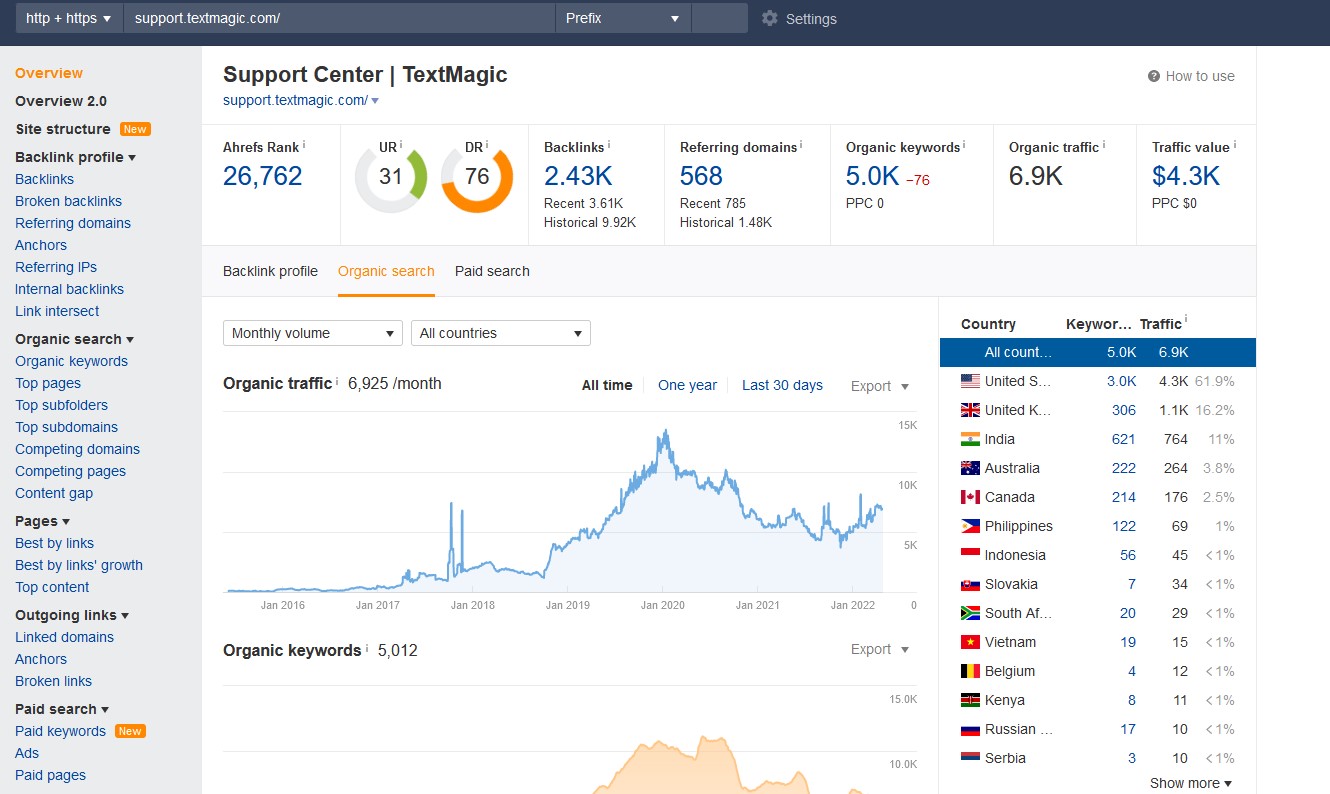Open the Settings gear icon
Screen dimensions: 1330x794
(769, 18)
